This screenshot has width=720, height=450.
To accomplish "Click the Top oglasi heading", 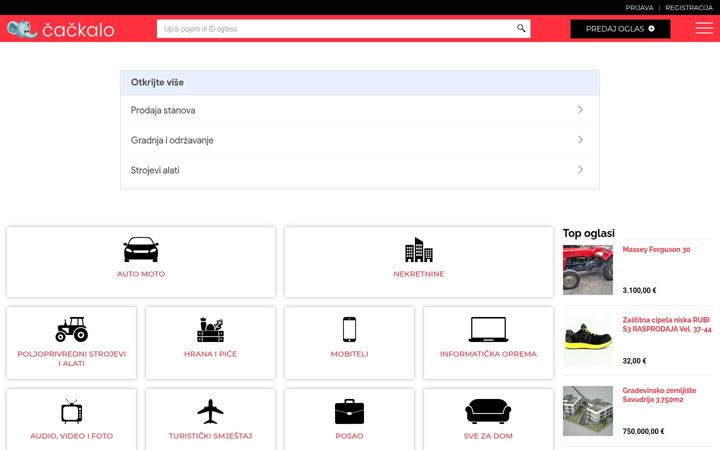I will click(589, 233).
